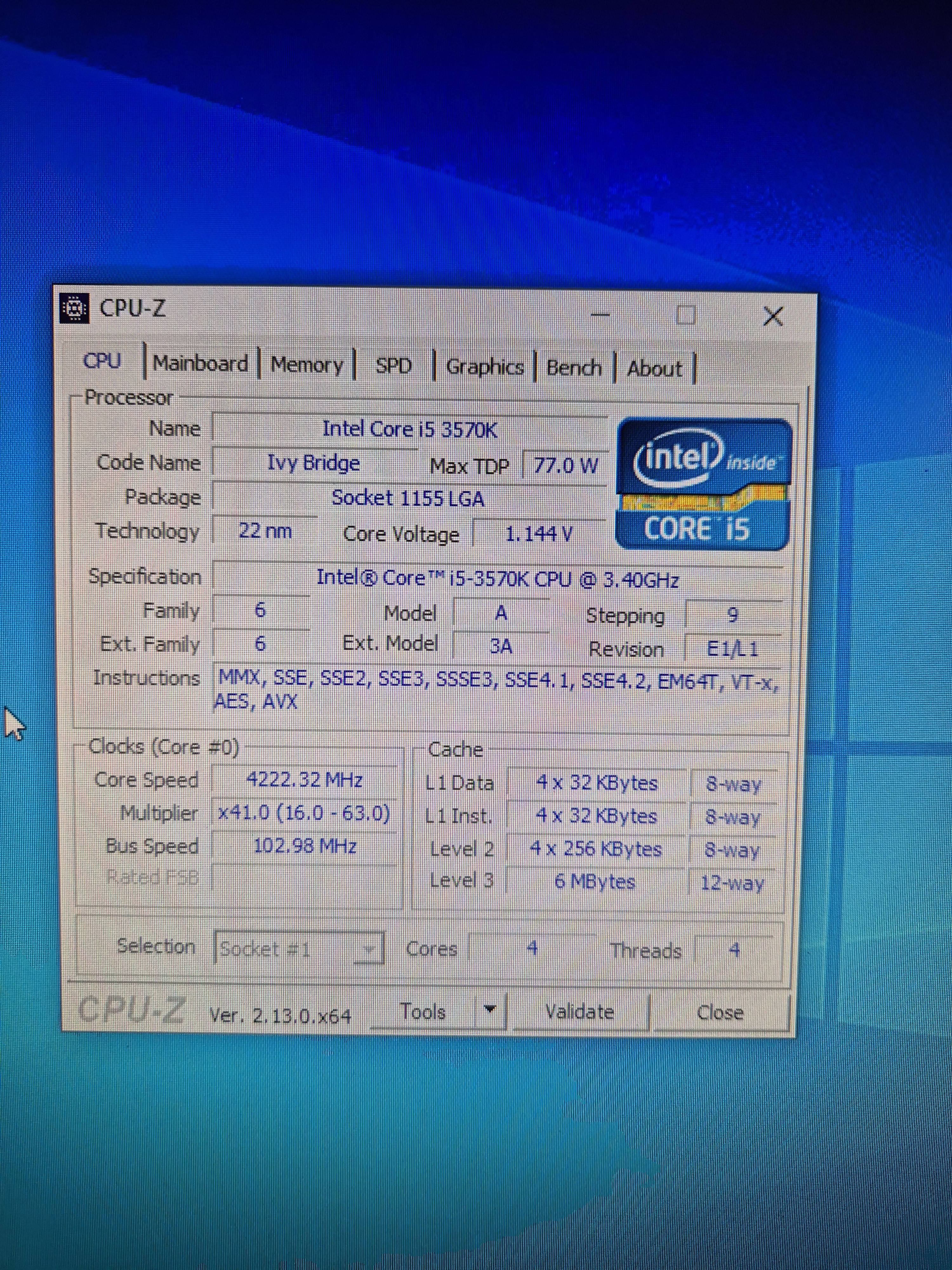Image resolution: width=952 pixels, height=1270 pixels.
Task: Click the CPU-Z title bar icon
Action: (75, 309)
